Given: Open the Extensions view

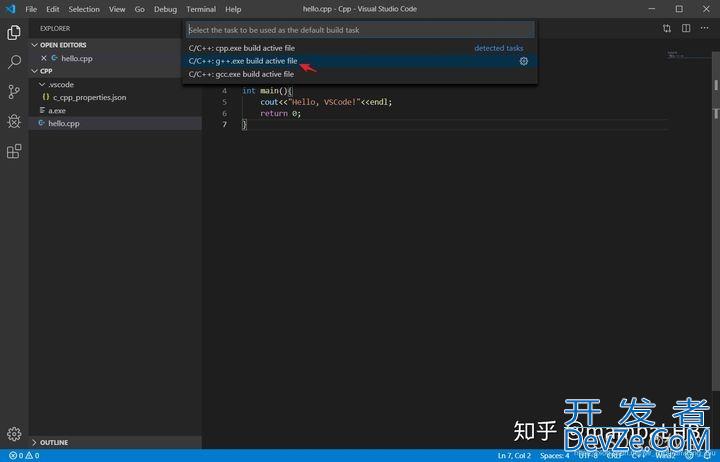Looking at the screenshot, I should pyautogui.click(x=14, y=151).
